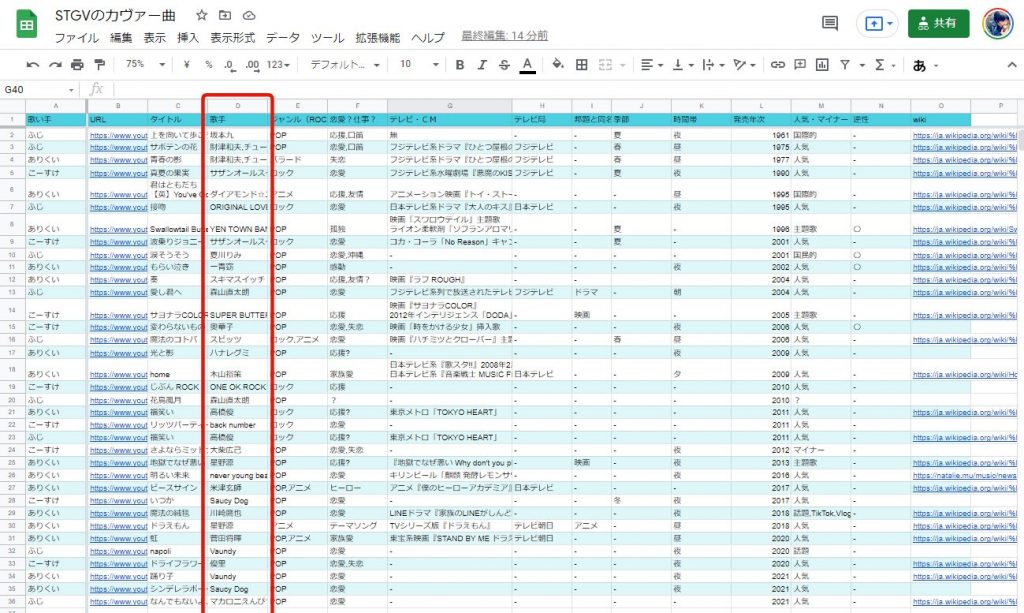Open the comment history icon
Screen dimensions: 1024x613
pos(829,23)
